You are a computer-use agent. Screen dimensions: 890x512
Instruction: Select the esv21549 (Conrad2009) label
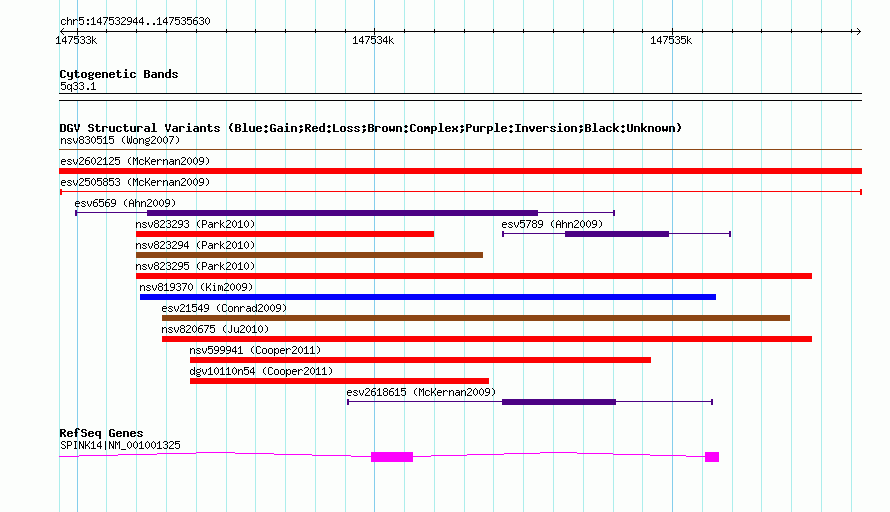click(224, 308)
